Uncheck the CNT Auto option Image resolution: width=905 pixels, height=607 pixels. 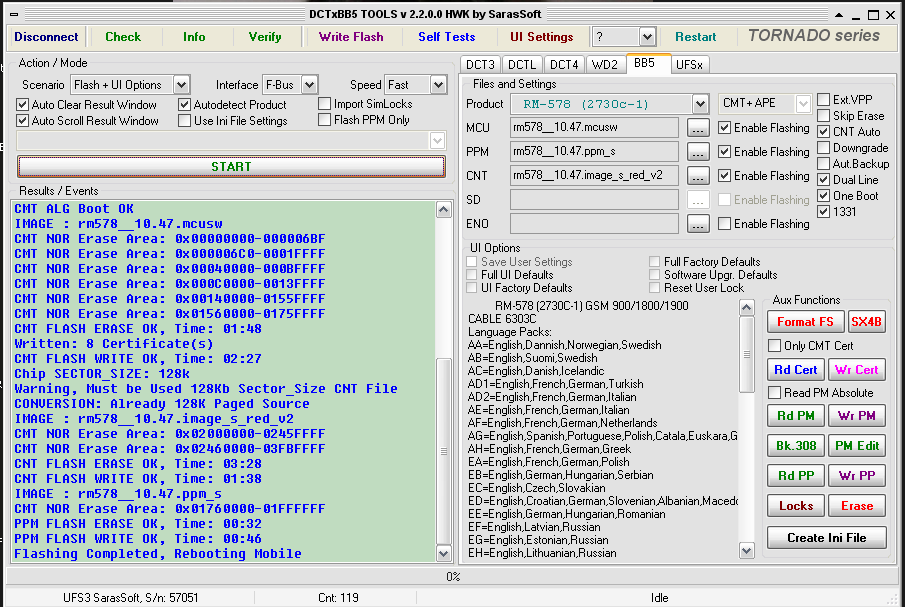click(824, 132)
